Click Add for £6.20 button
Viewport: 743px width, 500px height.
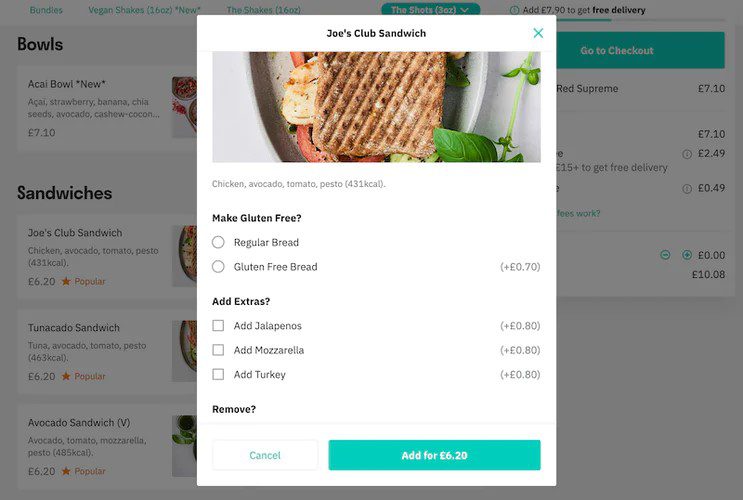435,455
